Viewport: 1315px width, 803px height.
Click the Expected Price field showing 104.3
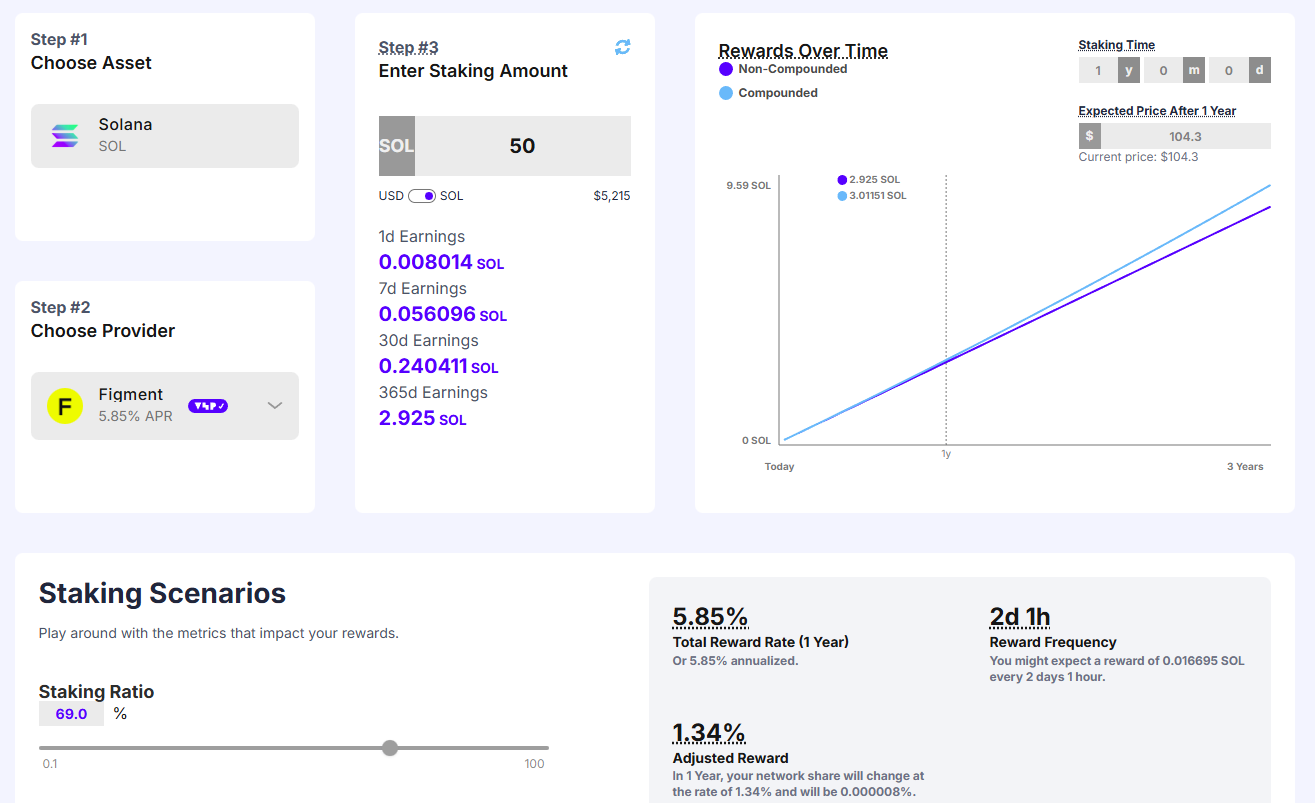point(1185,136)
